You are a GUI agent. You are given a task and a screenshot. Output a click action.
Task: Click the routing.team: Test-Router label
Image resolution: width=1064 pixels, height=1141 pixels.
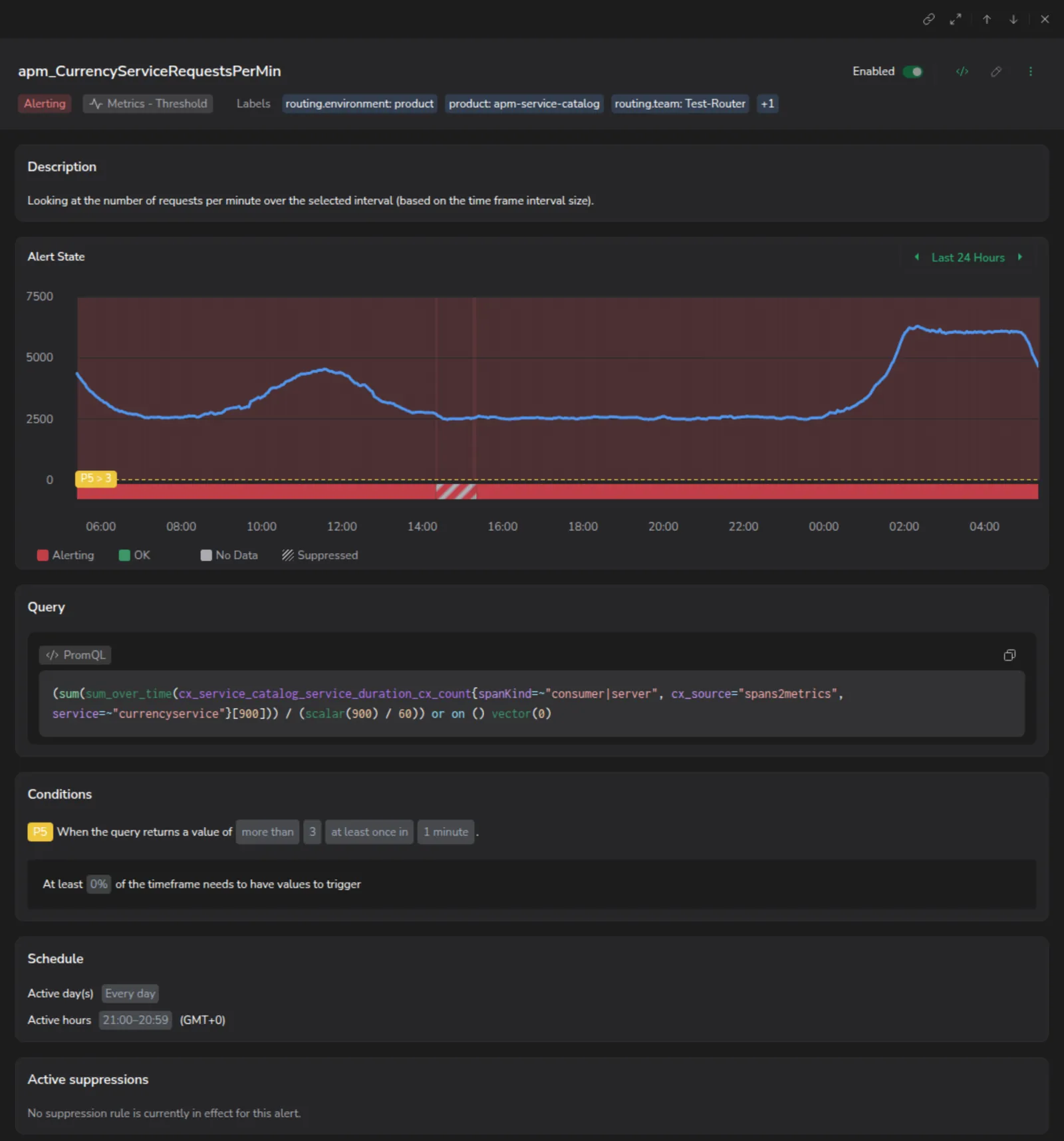680,104
